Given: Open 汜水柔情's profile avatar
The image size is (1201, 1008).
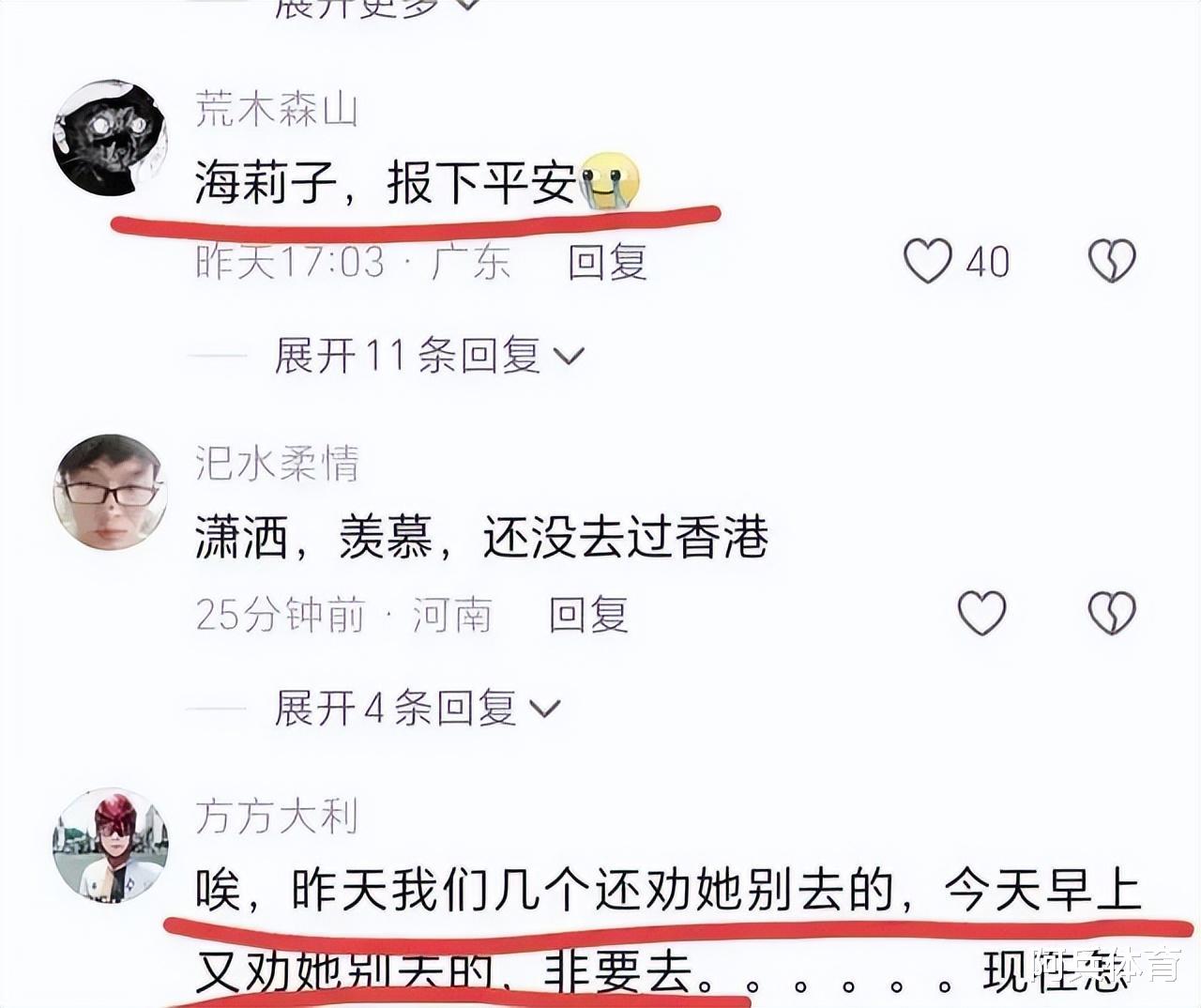Looking at the screenshot, I should point(110,492).
